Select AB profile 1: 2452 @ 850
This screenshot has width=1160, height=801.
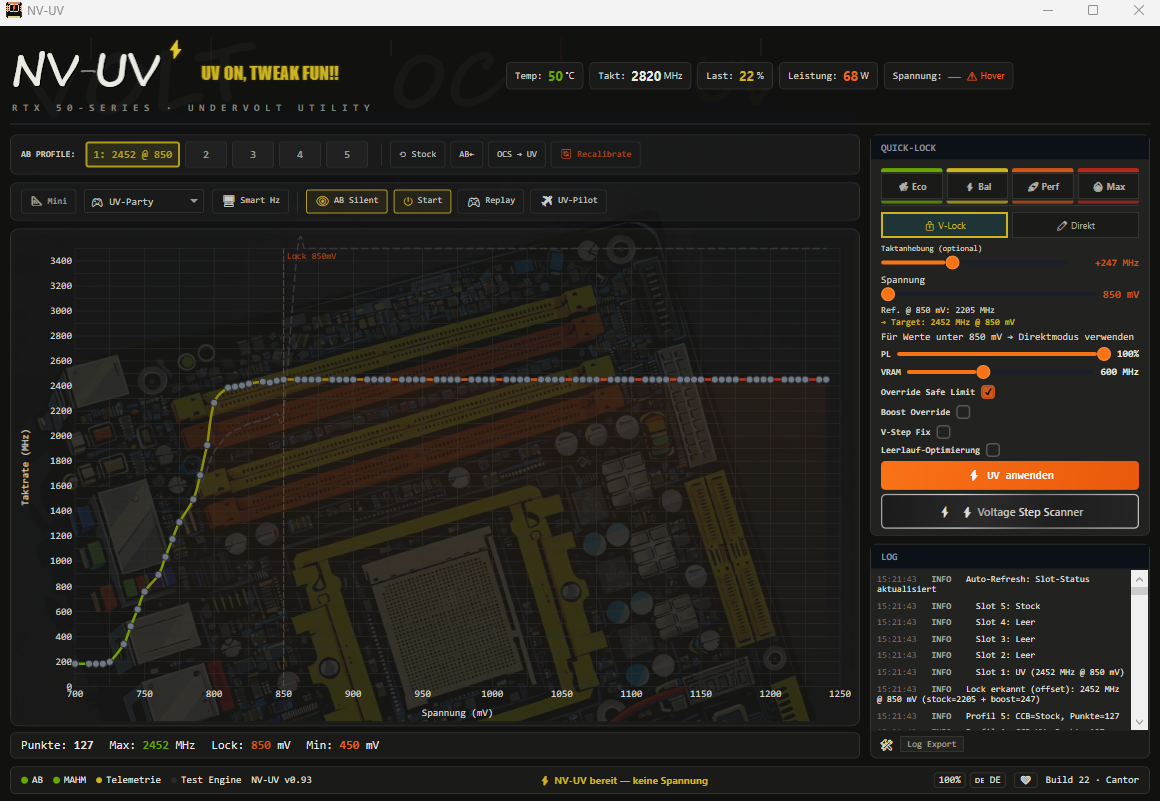[132, 155]
